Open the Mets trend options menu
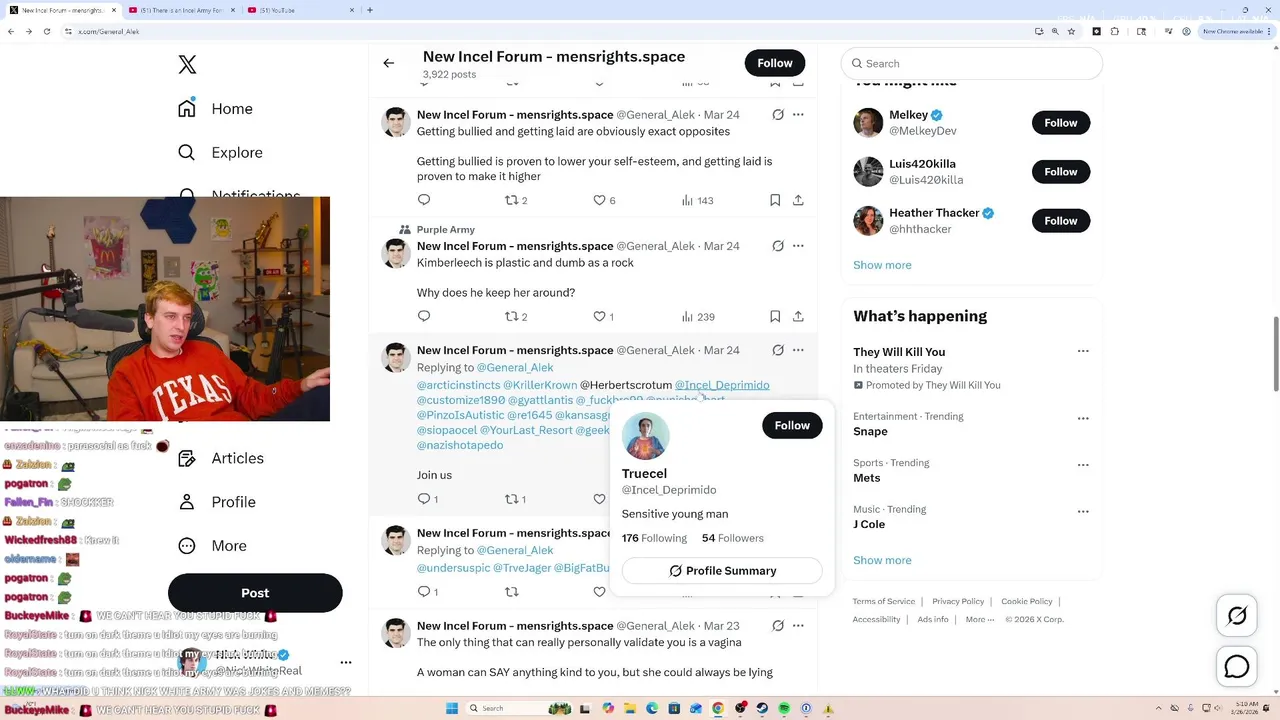This screenshot has width=1280, height=720. pos(1083,465)
